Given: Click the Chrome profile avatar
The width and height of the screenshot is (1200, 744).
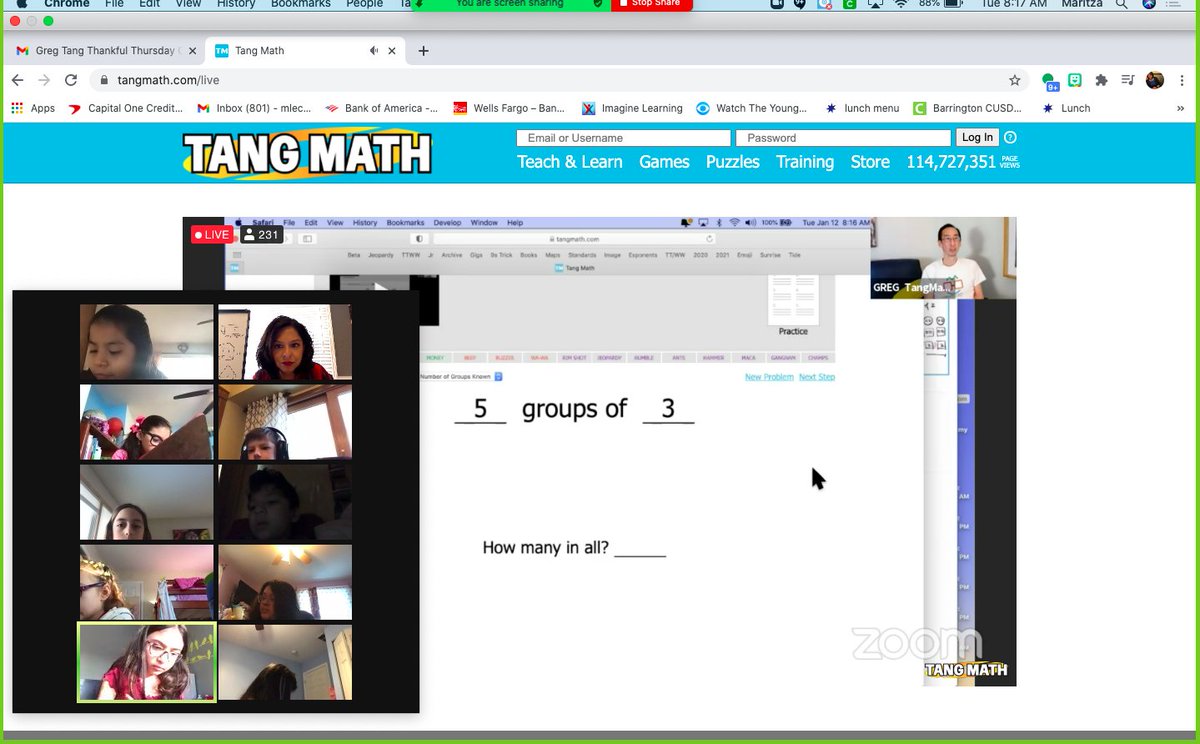Looking at the screenshot, I should pyautogui.click(x=1155, y=80).
